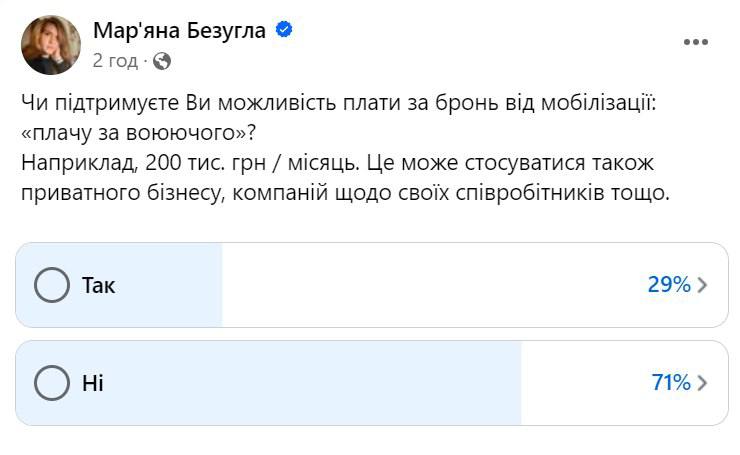The height and width of the screenshot is (455, 740).
Task: Open Мар'яна Безугла profile picture
Action: [x=50, y=45]
